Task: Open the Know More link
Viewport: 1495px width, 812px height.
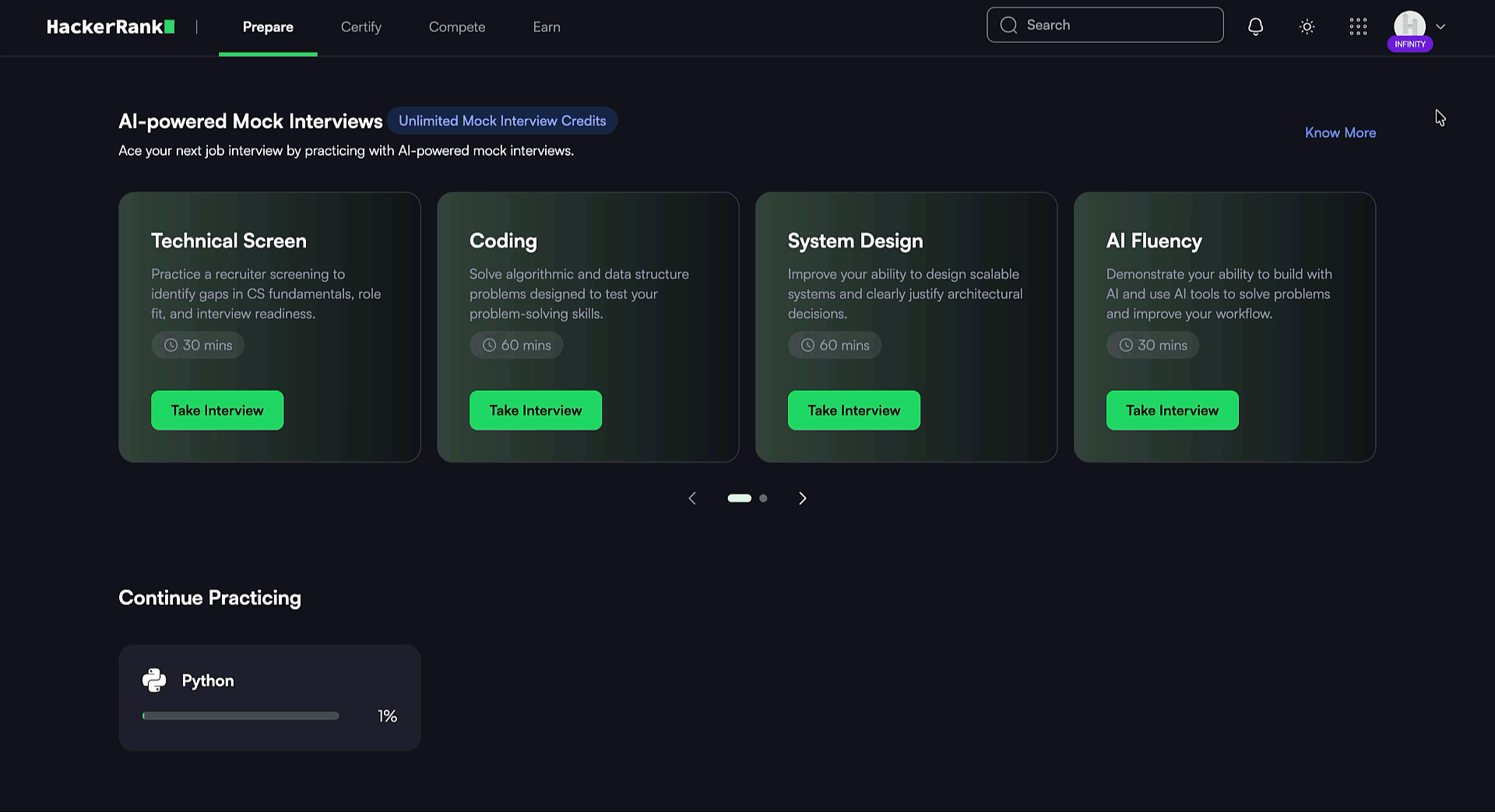Action: 1340,133
